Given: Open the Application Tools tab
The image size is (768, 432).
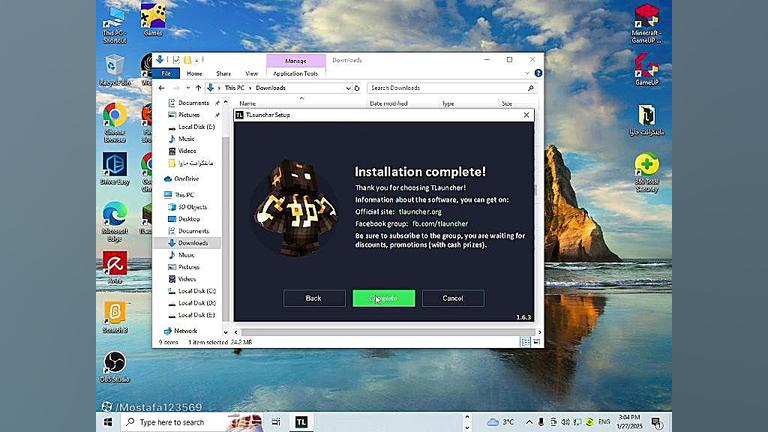Looking at the screenshot, I should [x=295, y=73].
